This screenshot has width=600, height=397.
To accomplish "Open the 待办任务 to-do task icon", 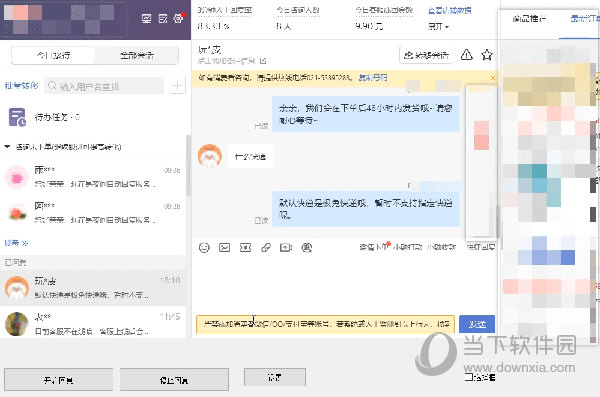I will coord(17,117).
